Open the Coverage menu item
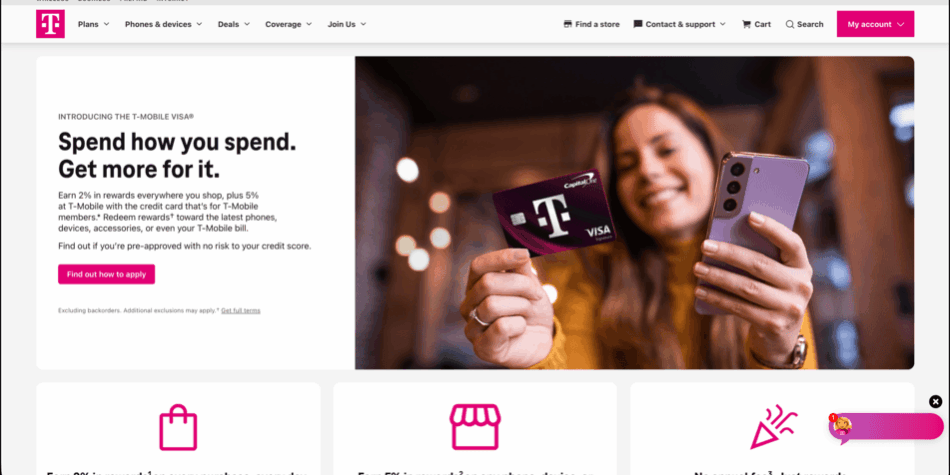This screenshot has height=475, width=950. (288, 24)
